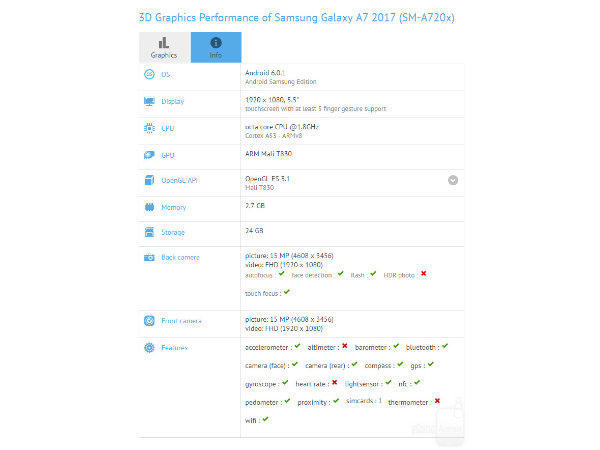Click the green check beside camera (rear)
Screen dimensions: 600x450
[x=355, y=364]
